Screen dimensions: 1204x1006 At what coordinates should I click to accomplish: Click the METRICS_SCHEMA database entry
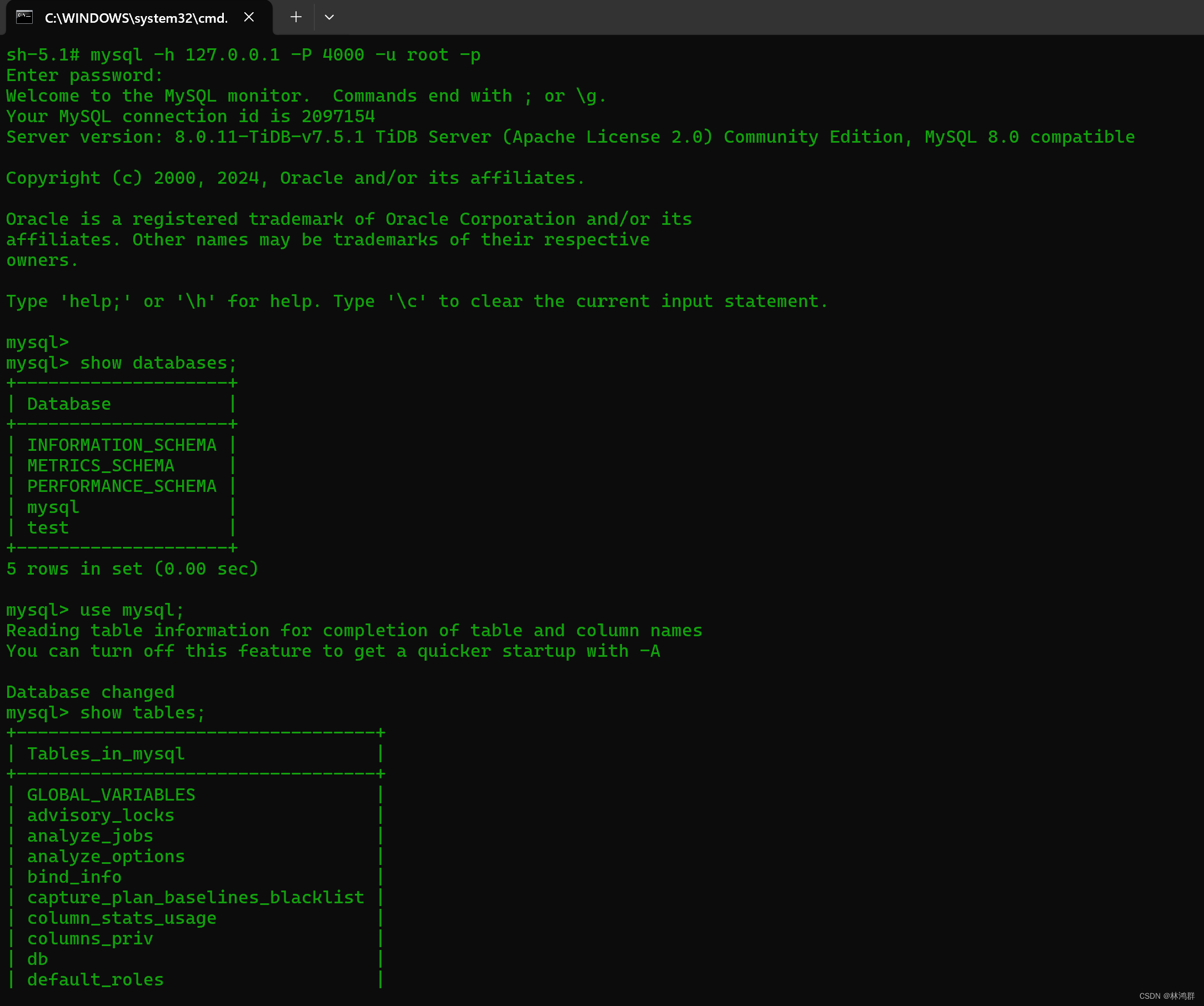coord(101,465)
